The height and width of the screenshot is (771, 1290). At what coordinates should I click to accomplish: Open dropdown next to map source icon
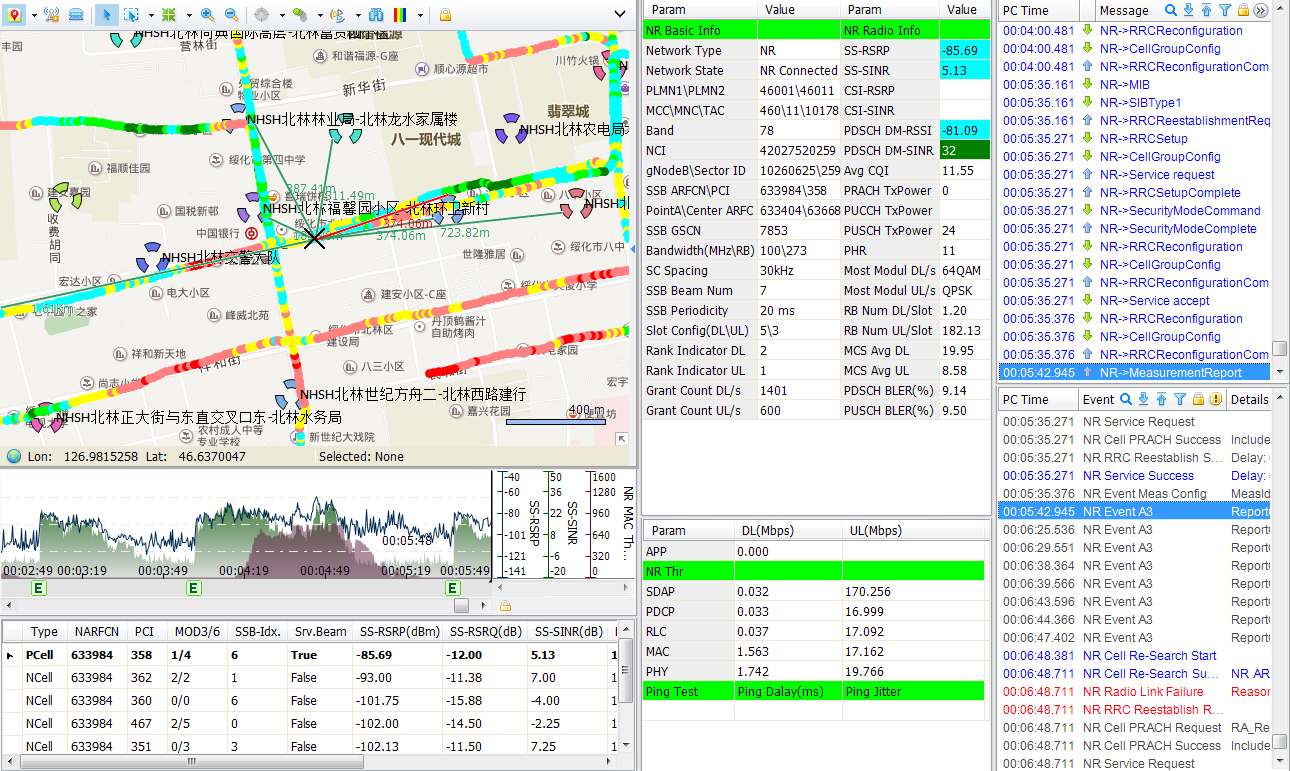[34, 16]
